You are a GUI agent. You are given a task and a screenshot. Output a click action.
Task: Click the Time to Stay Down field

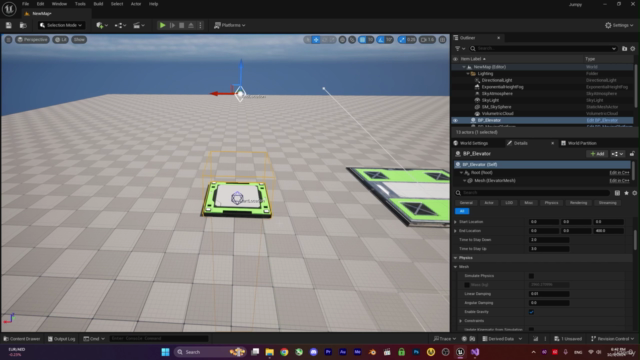tap(549, 240)
